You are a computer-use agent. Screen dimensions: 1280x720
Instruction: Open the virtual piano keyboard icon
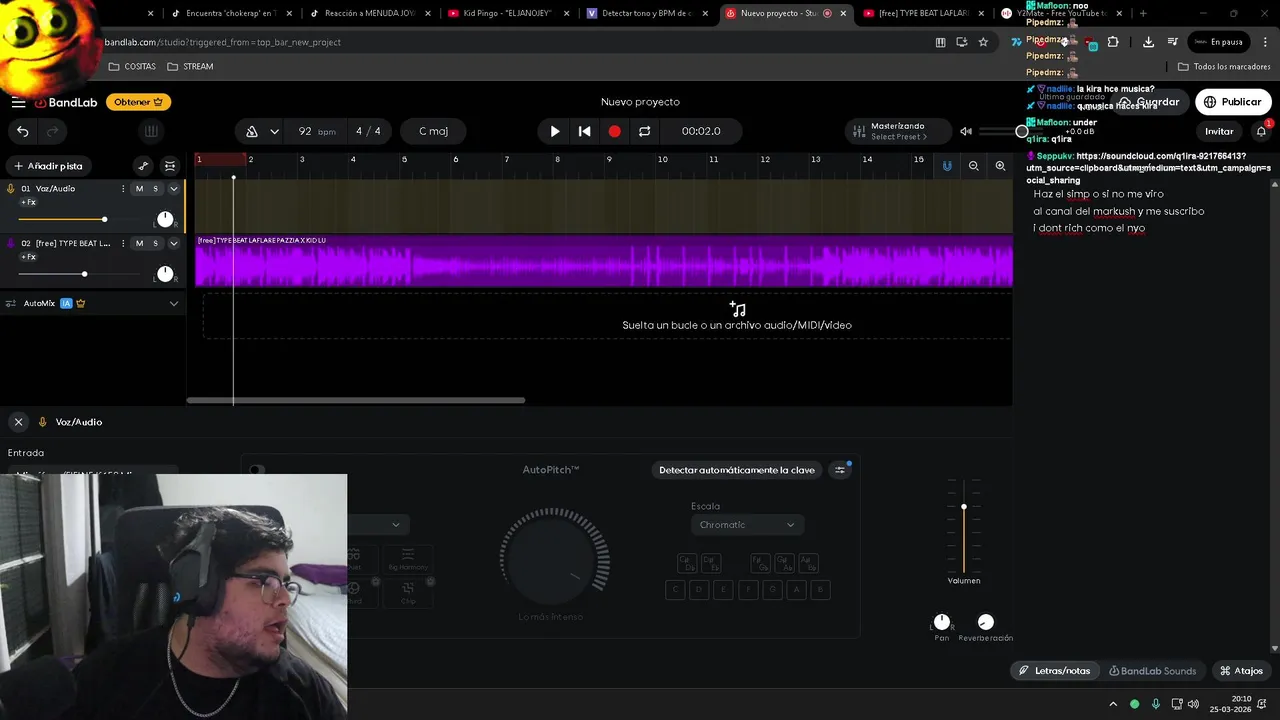[151, 131]
